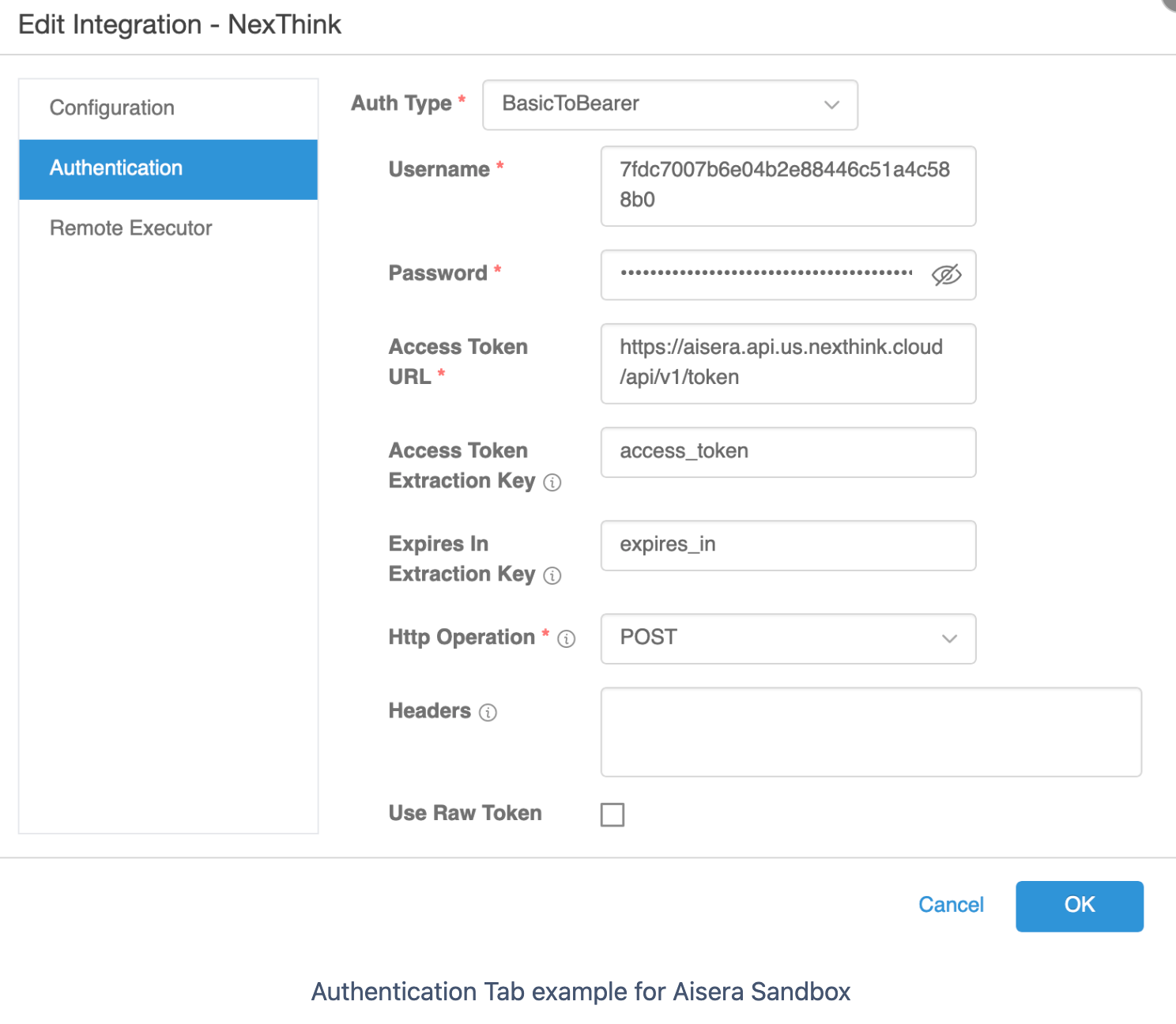
Task: Click the Cancel link
Action: (951, 905)
